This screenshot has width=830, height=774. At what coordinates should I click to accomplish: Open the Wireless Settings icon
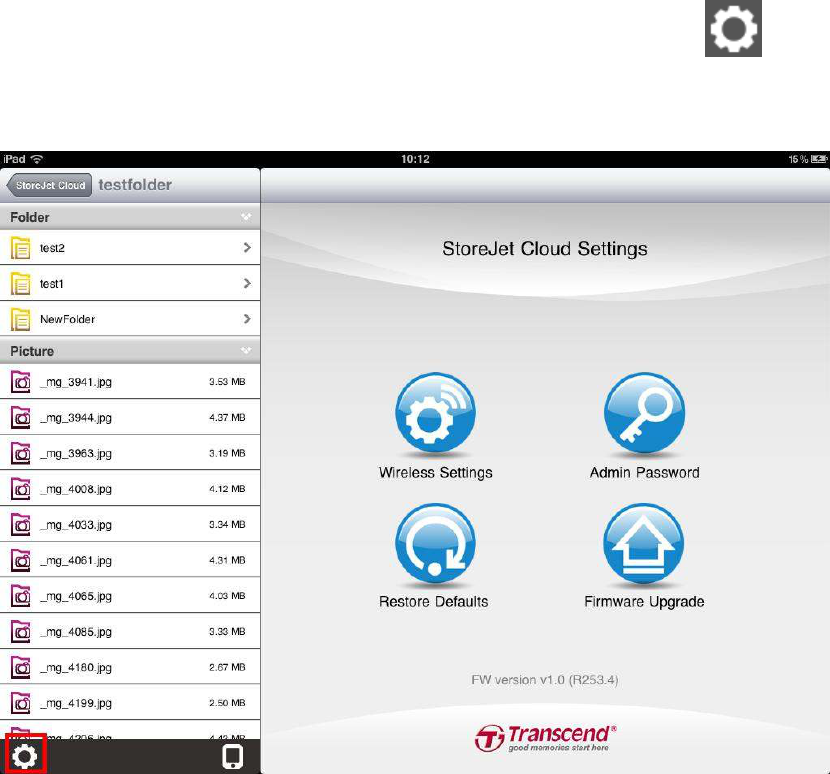pyautogui.click(x=435, y=413)
